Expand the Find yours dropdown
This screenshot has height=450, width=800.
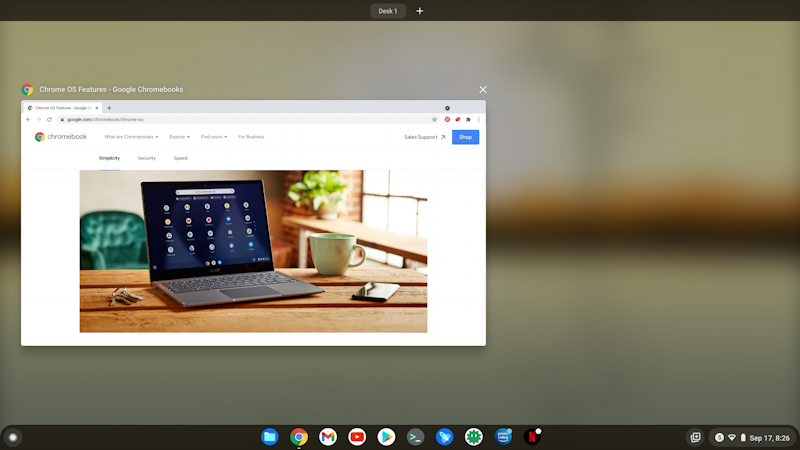[214, 137]
